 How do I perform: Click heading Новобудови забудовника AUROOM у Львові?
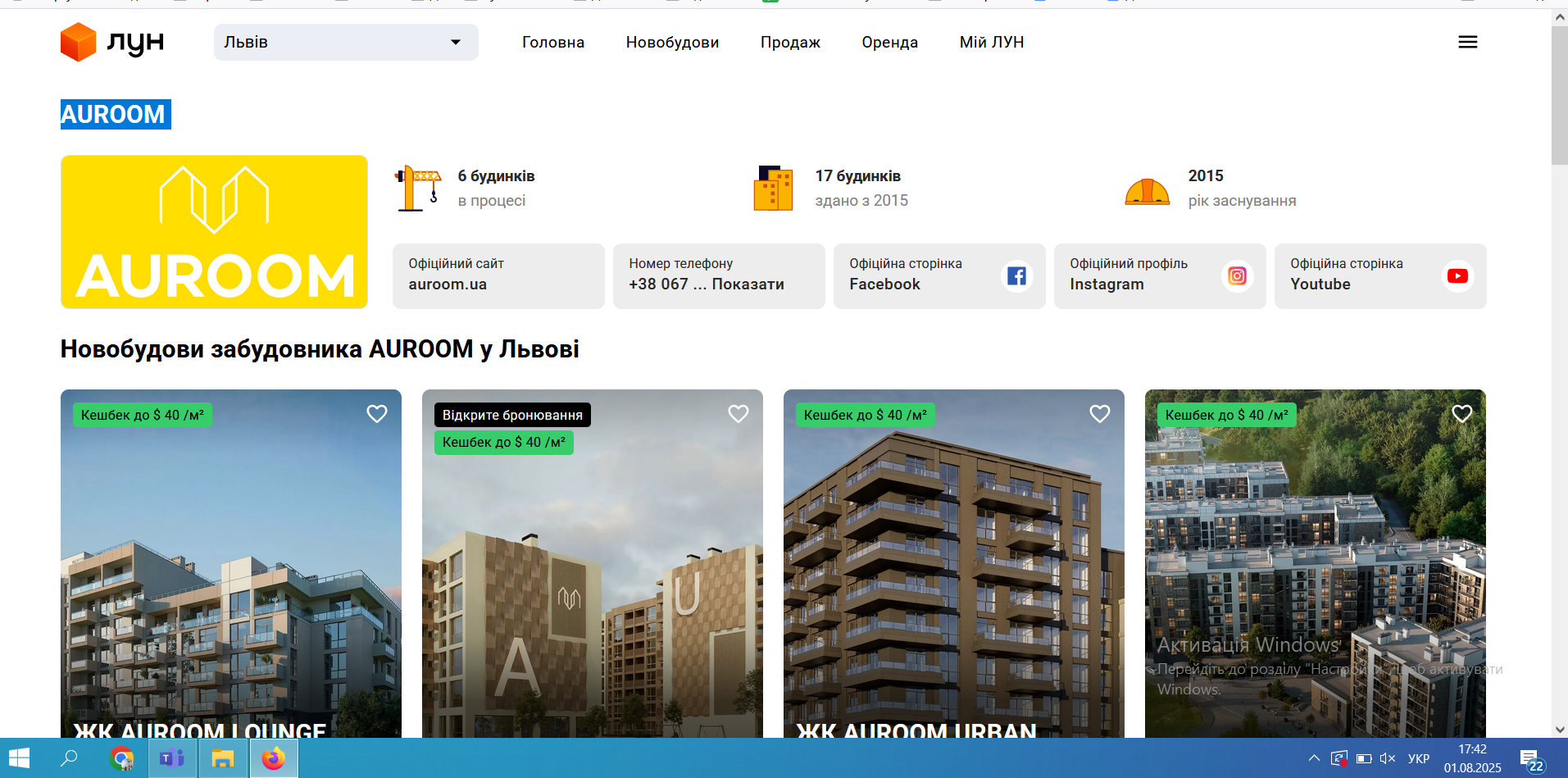point(320,349)
